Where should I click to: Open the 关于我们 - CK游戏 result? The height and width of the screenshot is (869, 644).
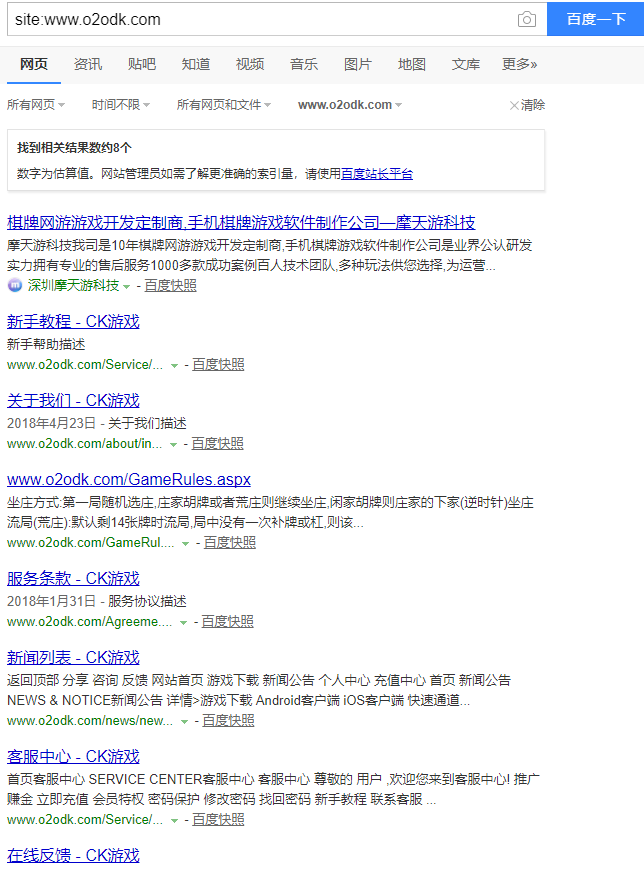coord(73,401)
